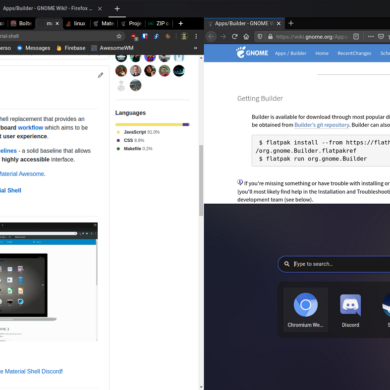Screen dimensions: 390x390
Task: Click the info bubble icon before 'If you're missing'
Action: [x=240, y=182]
